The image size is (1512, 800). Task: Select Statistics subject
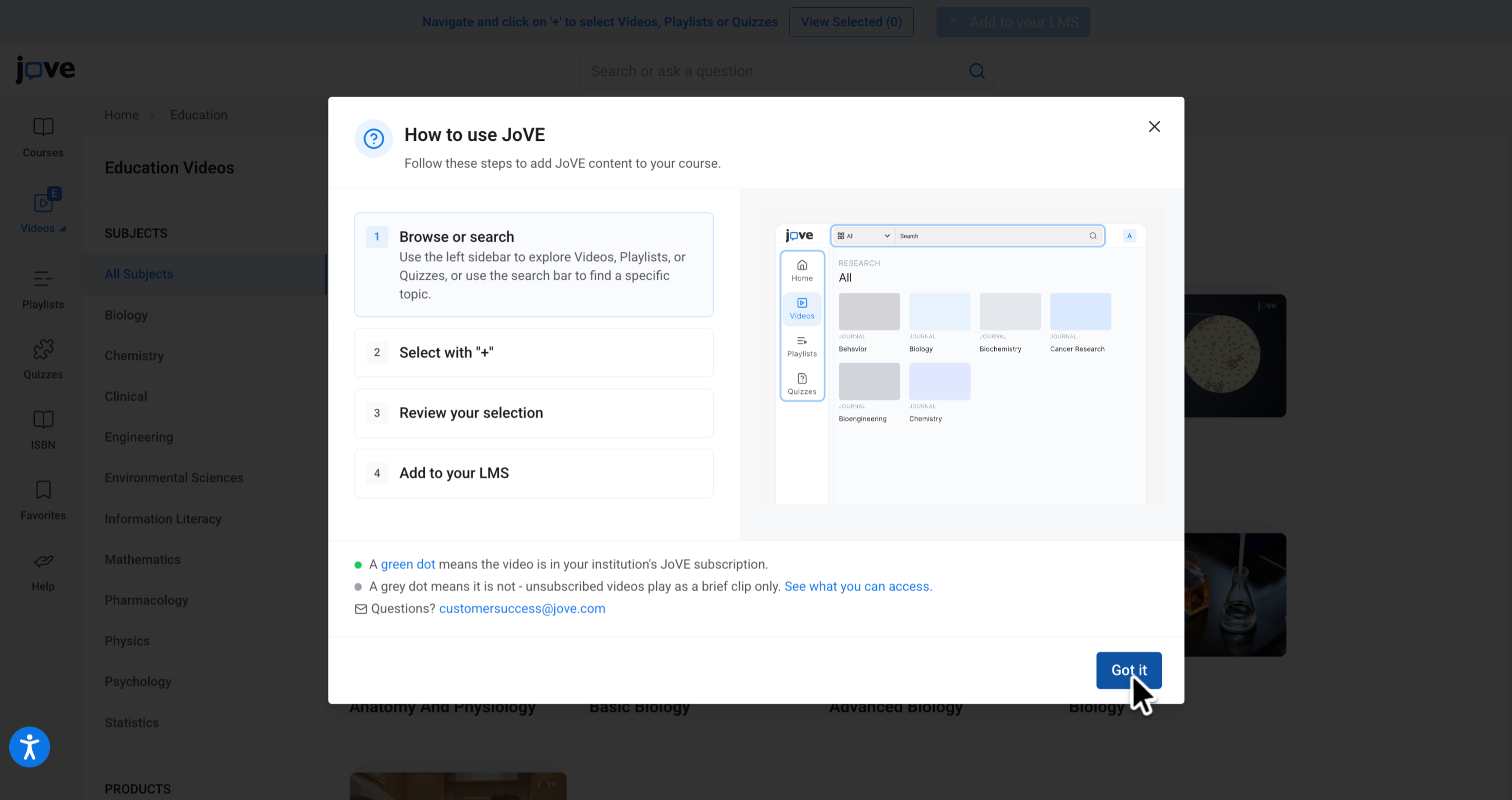pyautogui.click(x=132, y=722)
